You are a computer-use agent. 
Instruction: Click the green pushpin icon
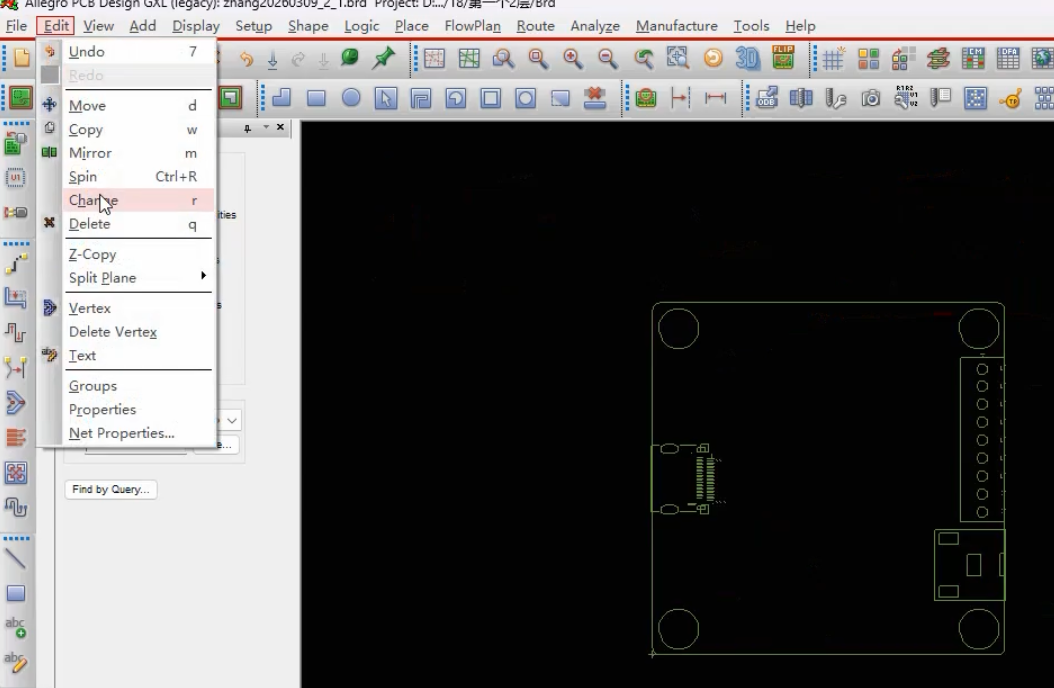click(x=384, y=58)
